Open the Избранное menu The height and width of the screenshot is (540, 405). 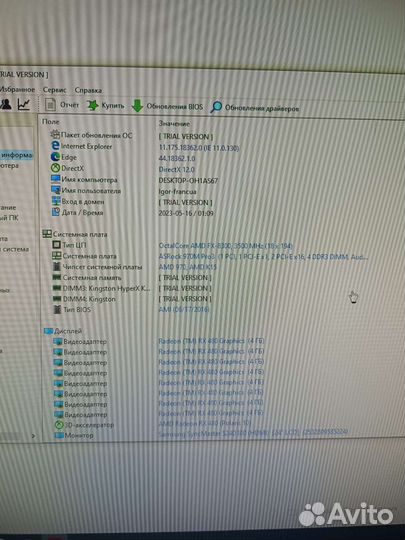tap(17, 90)
